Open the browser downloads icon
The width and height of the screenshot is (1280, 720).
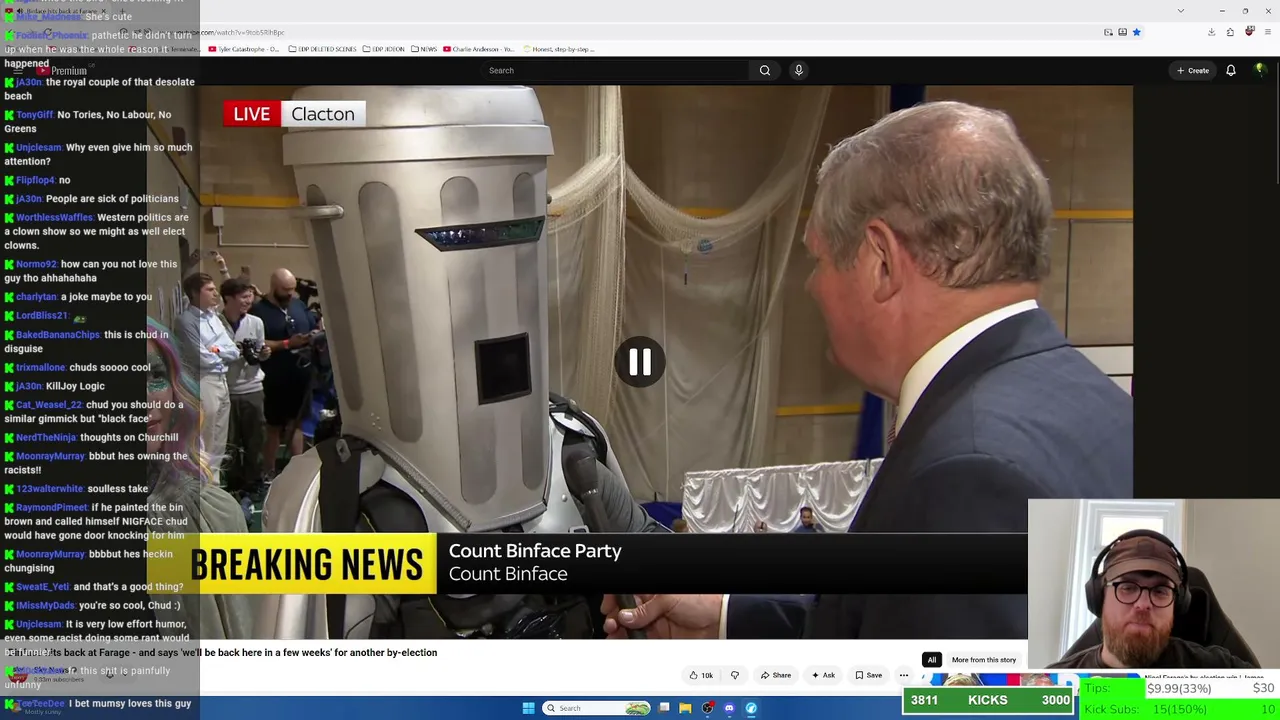point(1211,32)
